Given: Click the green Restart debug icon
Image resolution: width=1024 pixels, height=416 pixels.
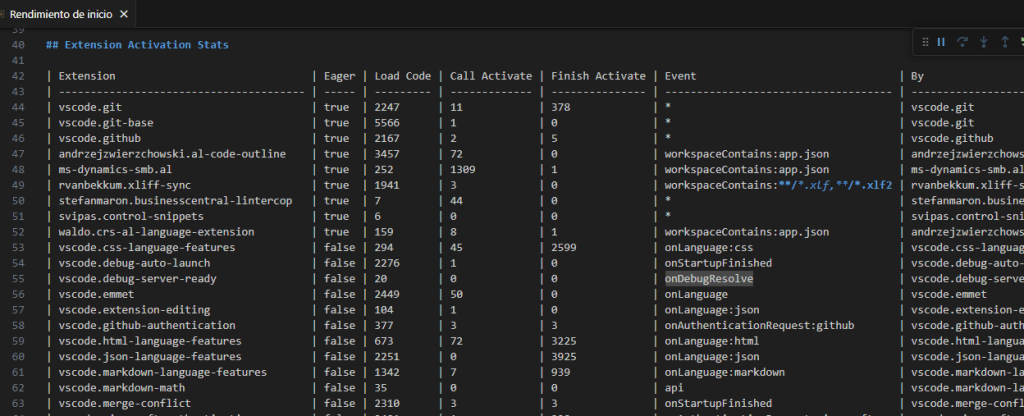Looking at the screenshot, I should tap(1020, 42).
